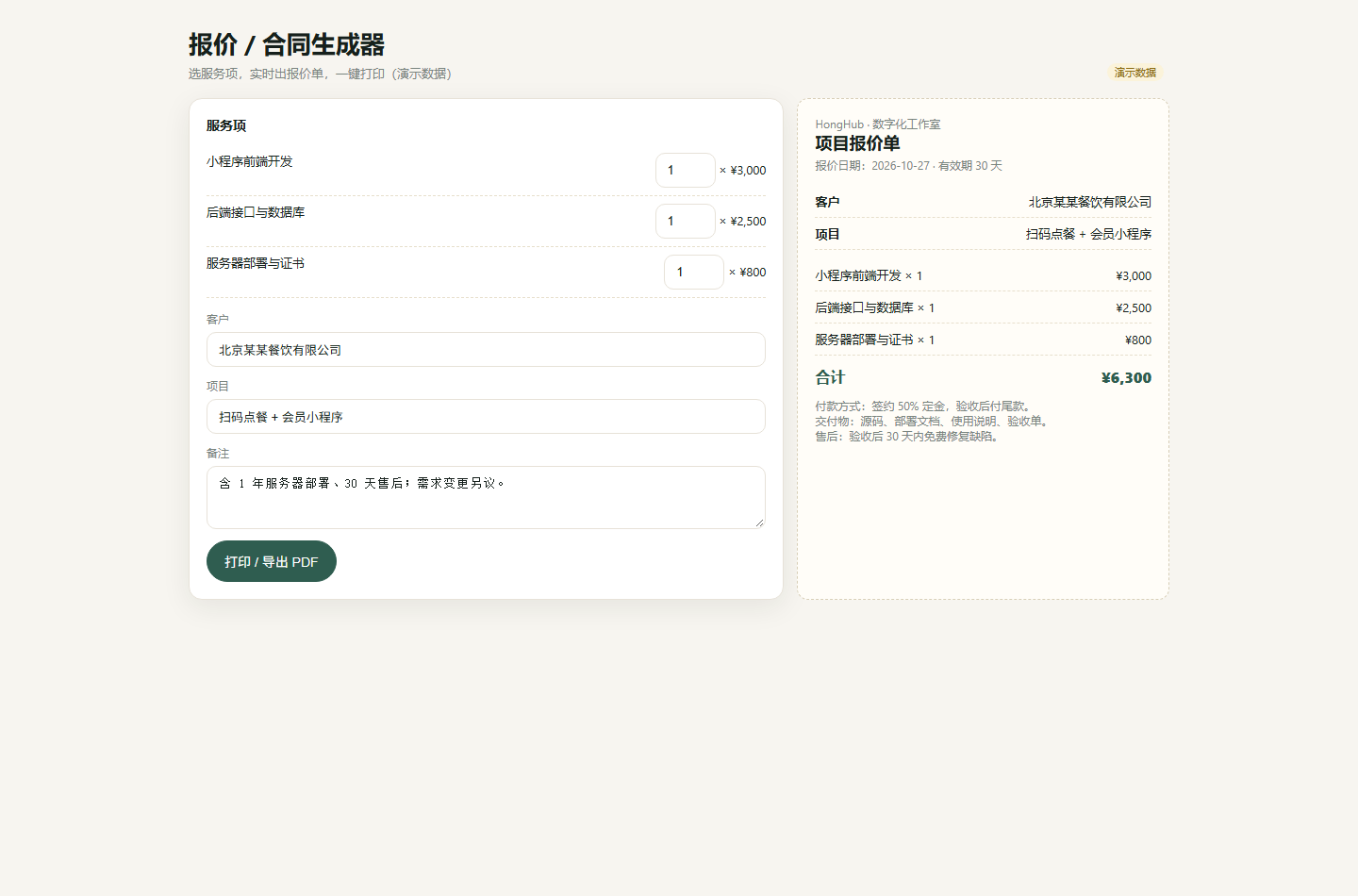Click the × ¥3,000 unit price in form
The height and width of the screenshot is (896, 1358).
coord(743,171)
